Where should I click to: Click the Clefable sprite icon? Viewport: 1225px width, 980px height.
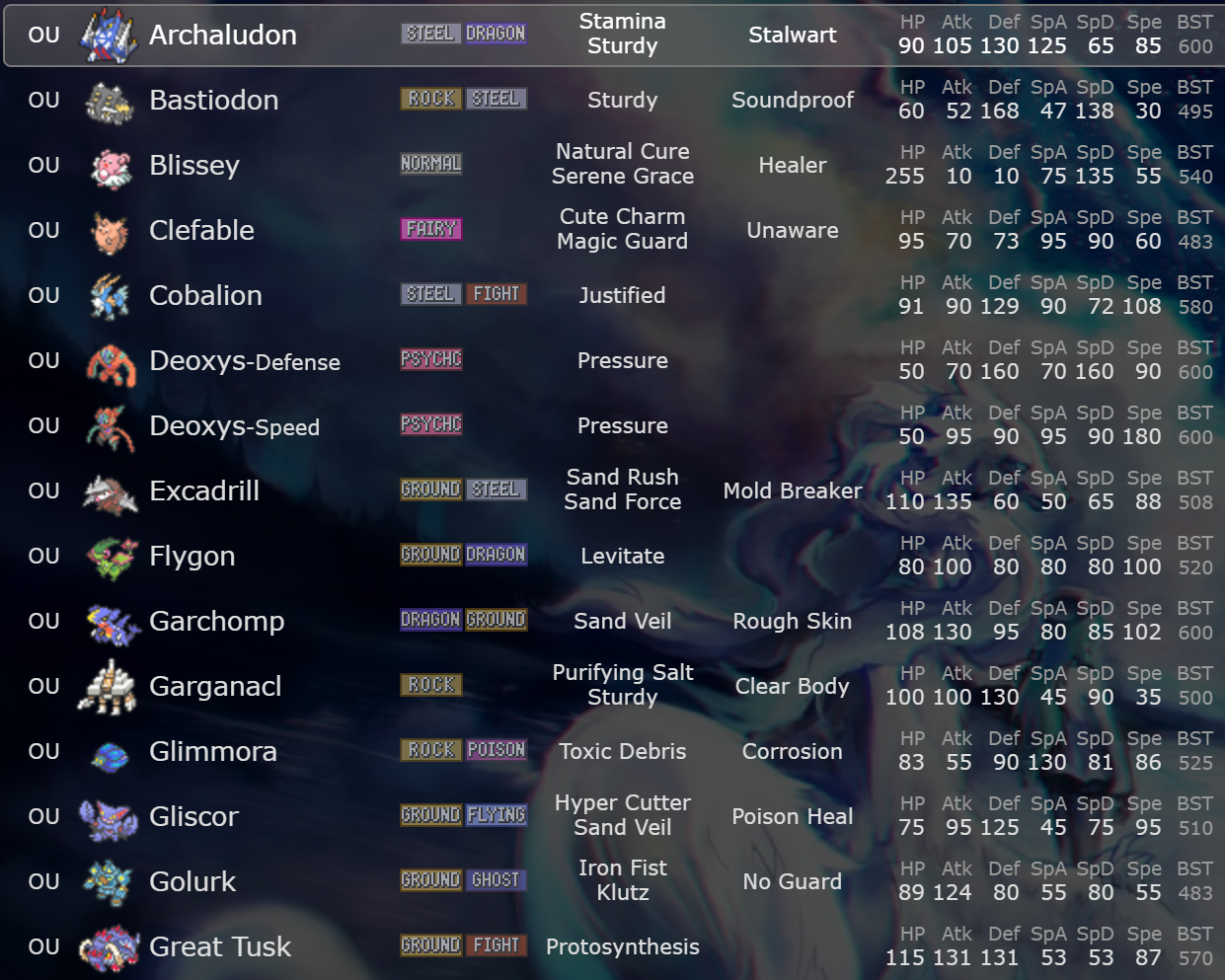110,232
